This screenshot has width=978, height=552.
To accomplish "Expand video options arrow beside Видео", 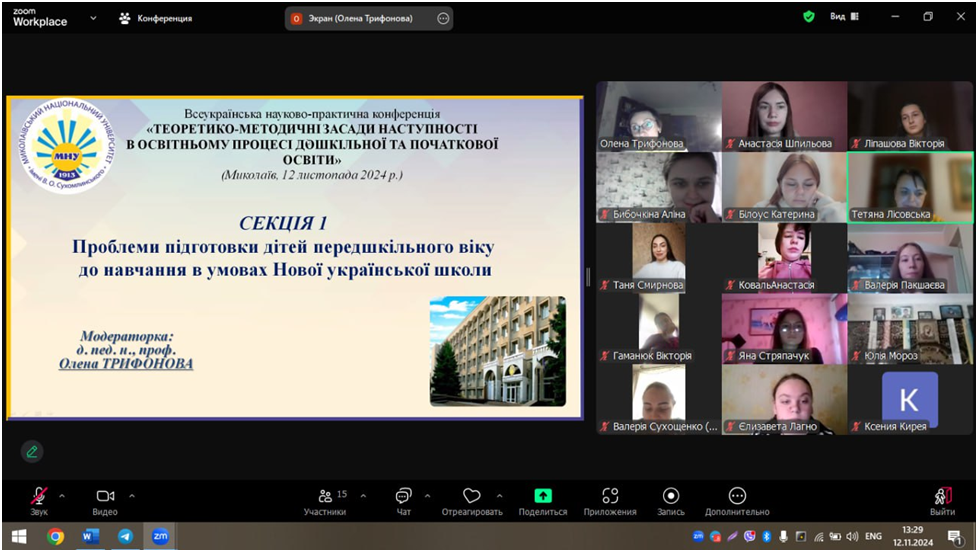I will click(x=131, y=495).
